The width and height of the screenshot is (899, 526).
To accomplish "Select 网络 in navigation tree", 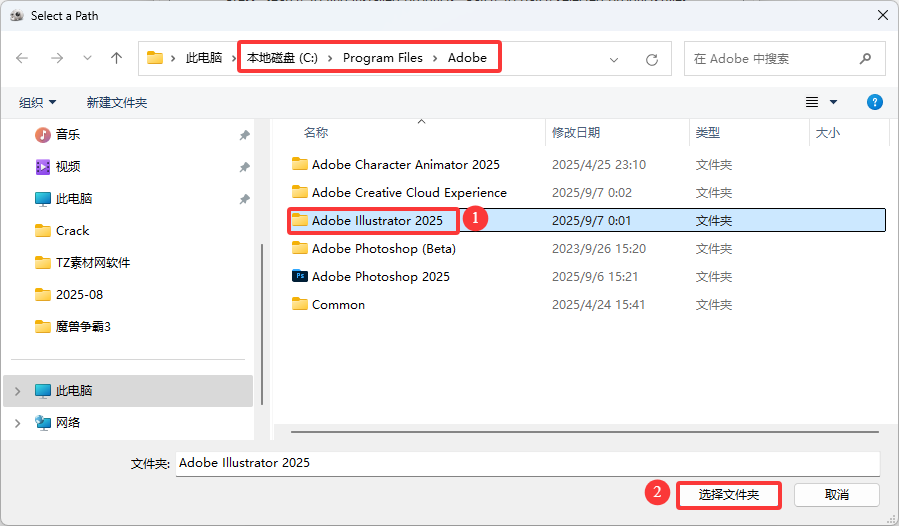I will 68,423.
